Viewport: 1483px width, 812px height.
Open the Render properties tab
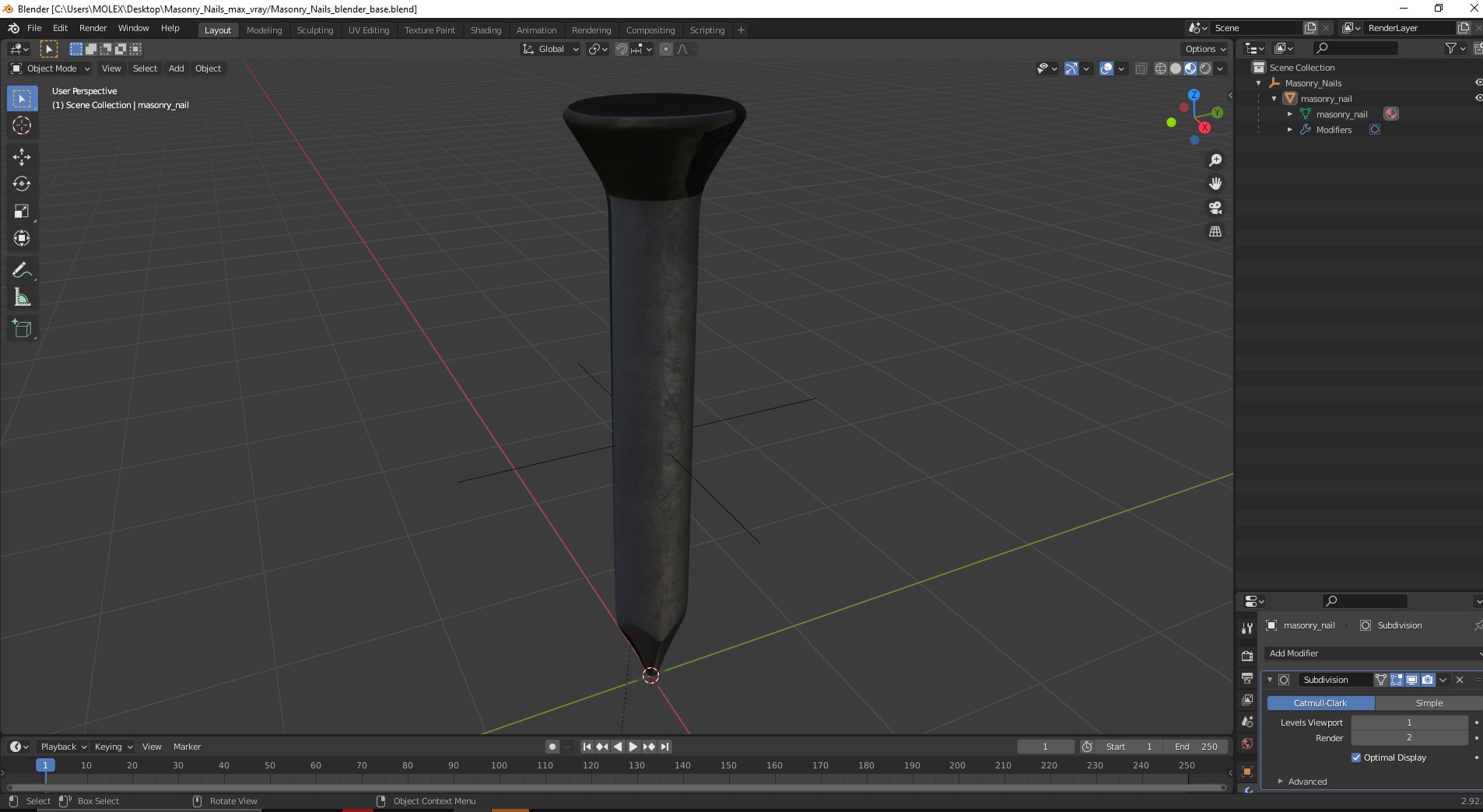pos(1247,656)
